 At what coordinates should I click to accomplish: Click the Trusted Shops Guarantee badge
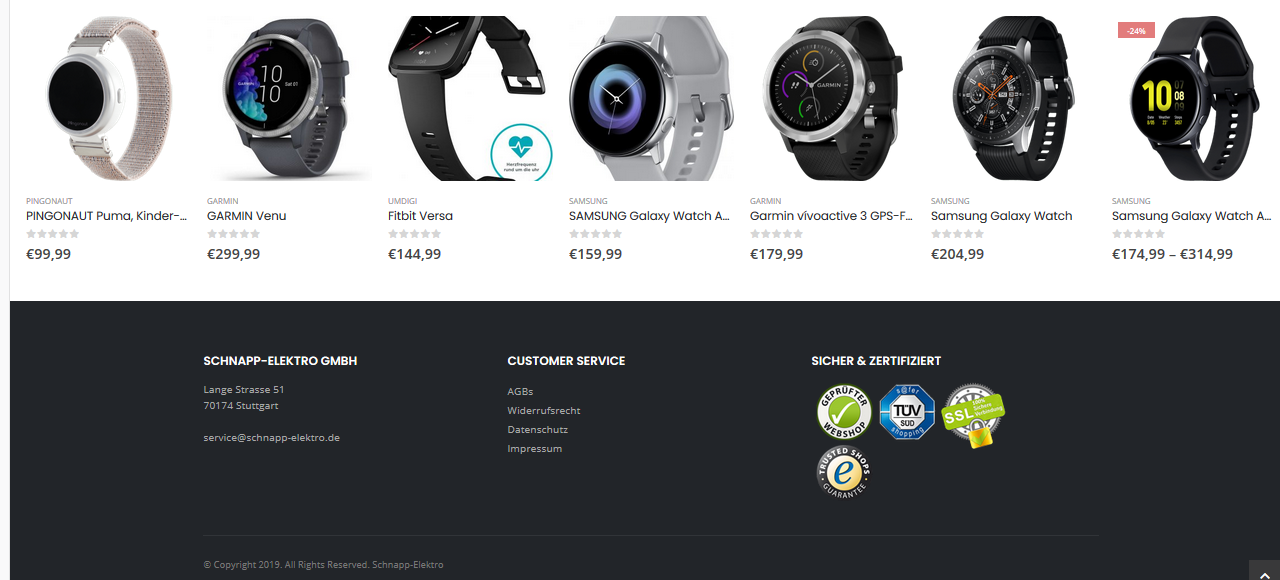click(x=843, y=473)
